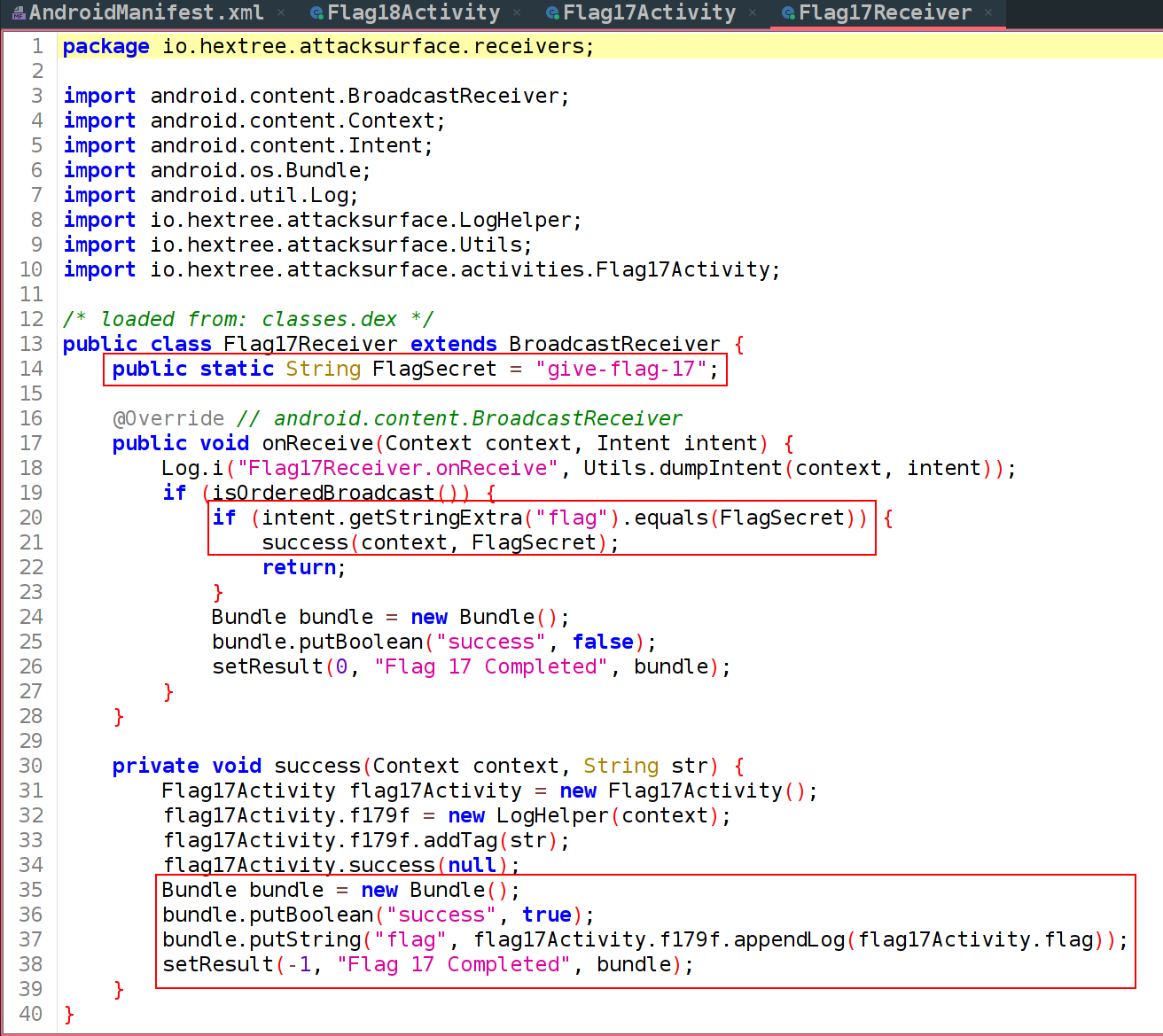This screenshot has height=1036, width=1163.
Task: Switch to the AndroidManifest.xml tab
Action: pos(146,13)
